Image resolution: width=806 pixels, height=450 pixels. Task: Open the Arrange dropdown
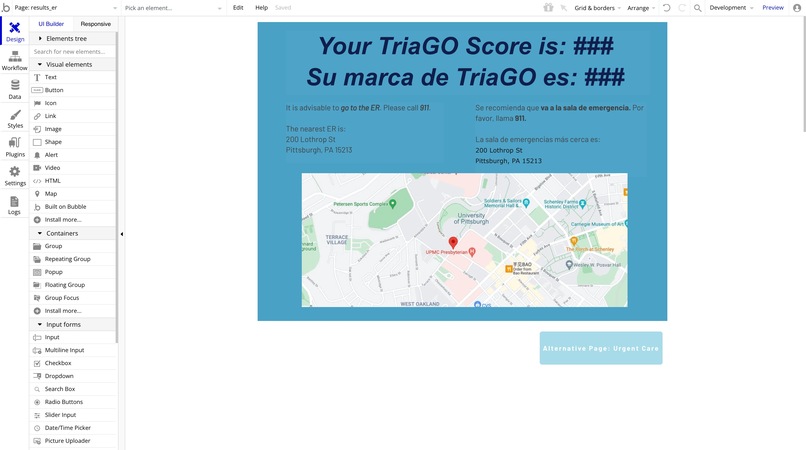click(641, 8)
